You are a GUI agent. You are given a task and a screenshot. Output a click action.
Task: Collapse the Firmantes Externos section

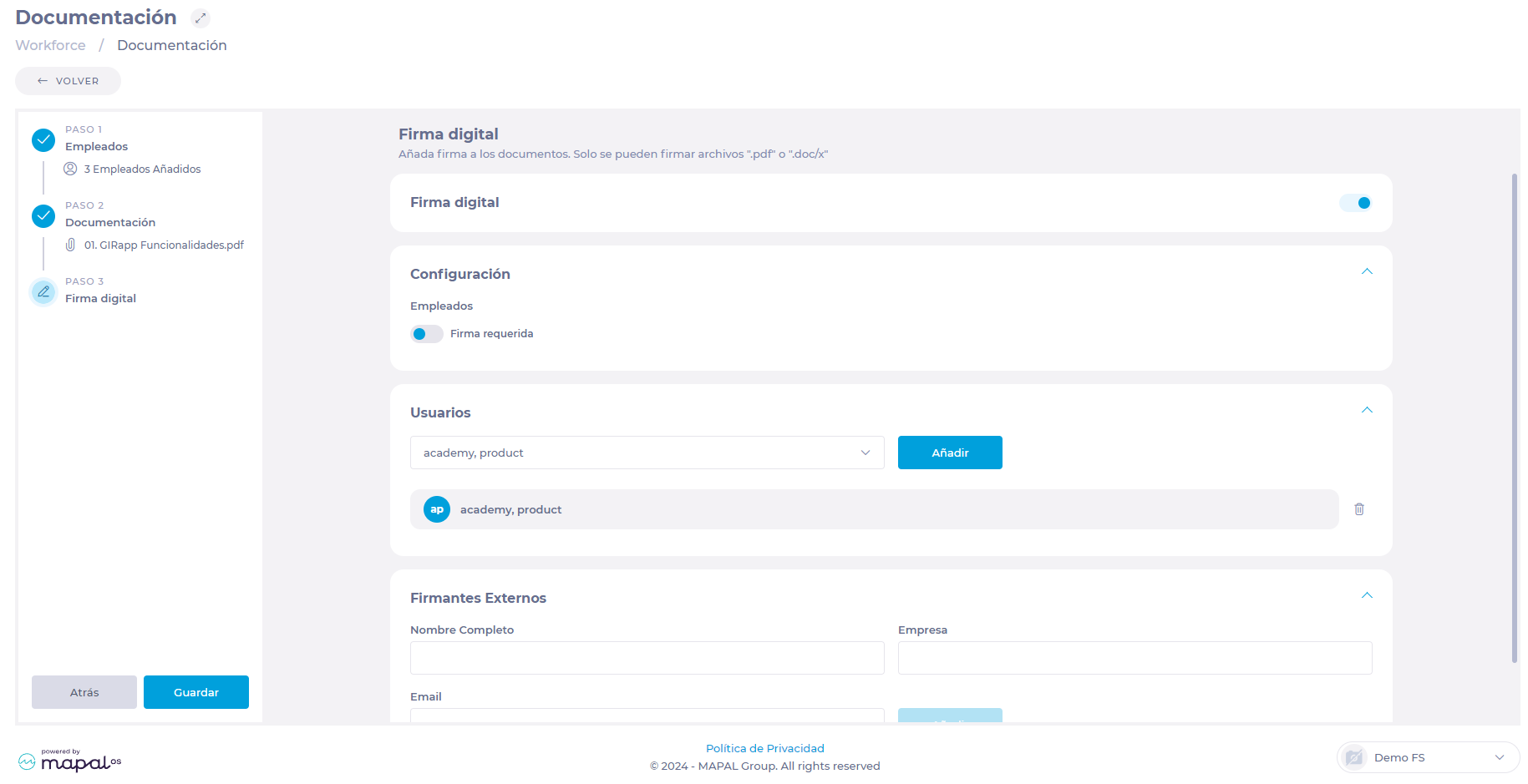pos(1367,596)
